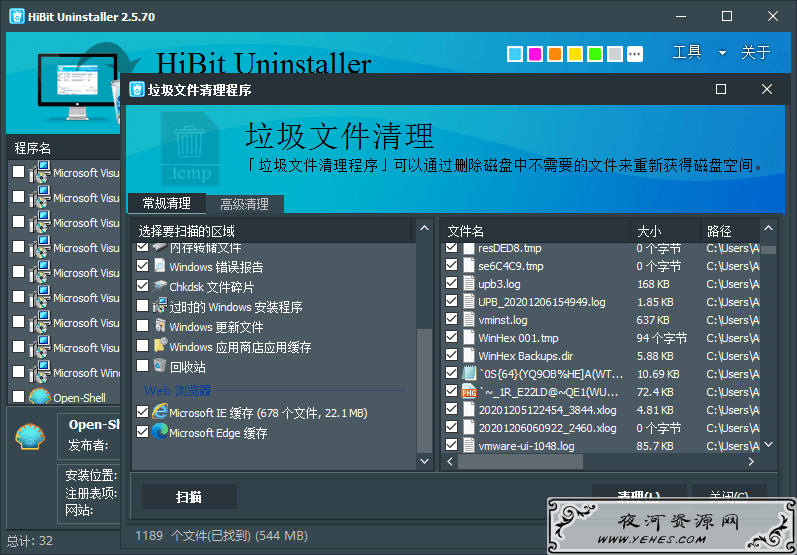Uncheck the upb3.log file checkbox

click(x=451, y=283)
